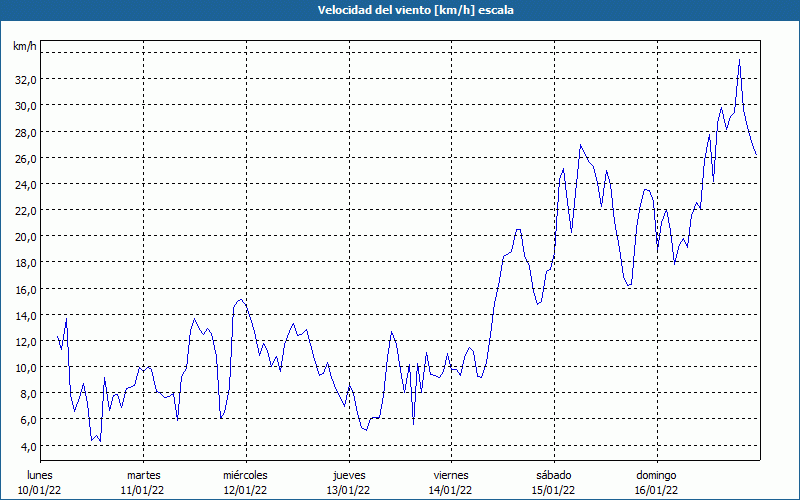
Task: Click the 'sábado' day label
Action: [554, 475]
